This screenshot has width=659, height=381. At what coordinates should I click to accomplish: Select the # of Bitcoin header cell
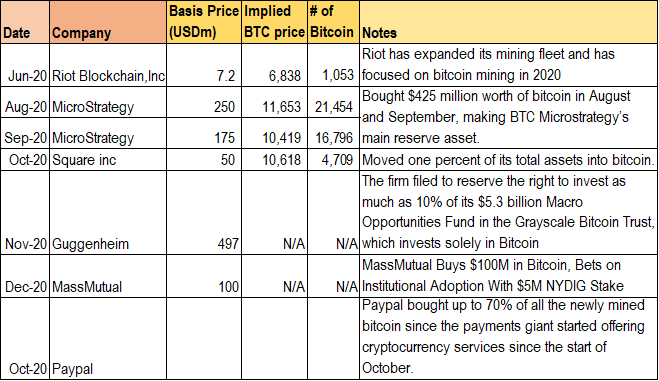333,22
